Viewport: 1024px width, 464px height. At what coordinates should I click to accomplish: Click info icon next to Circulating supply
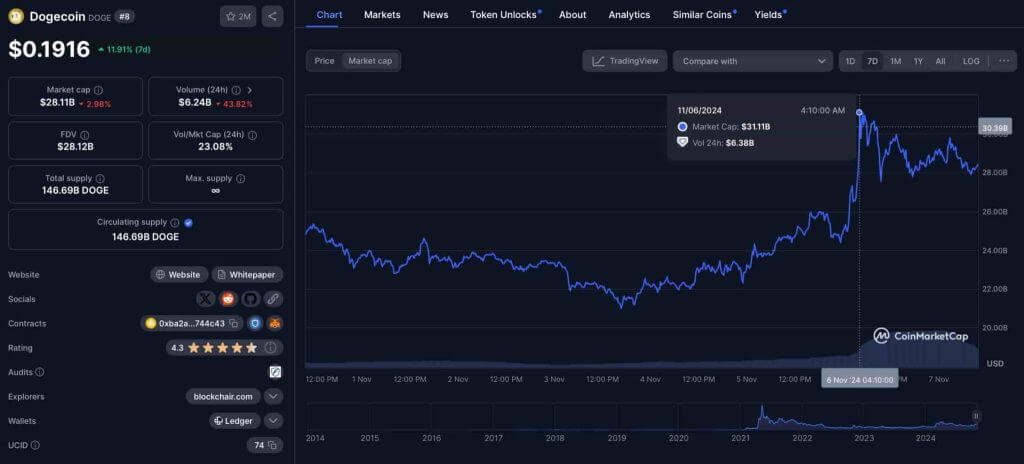[176, 222]
